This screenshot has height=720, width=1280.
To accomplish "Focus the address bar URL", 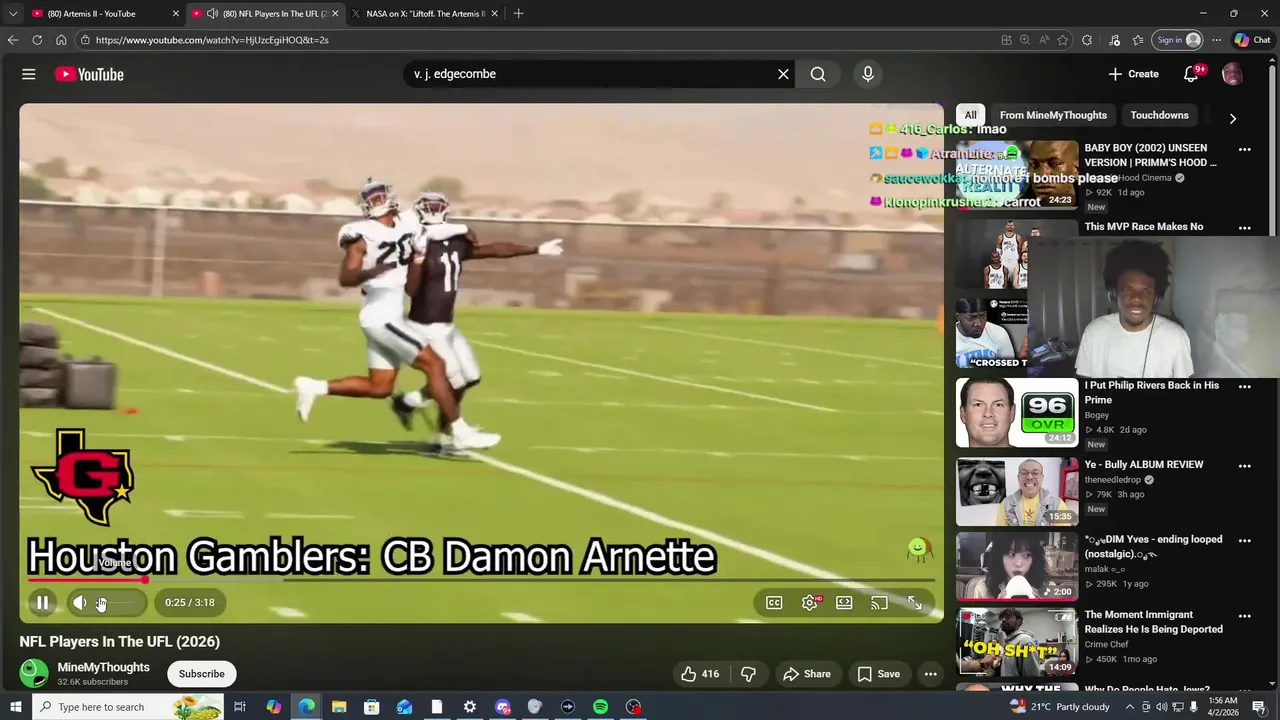I will click(x=212, y=40).
